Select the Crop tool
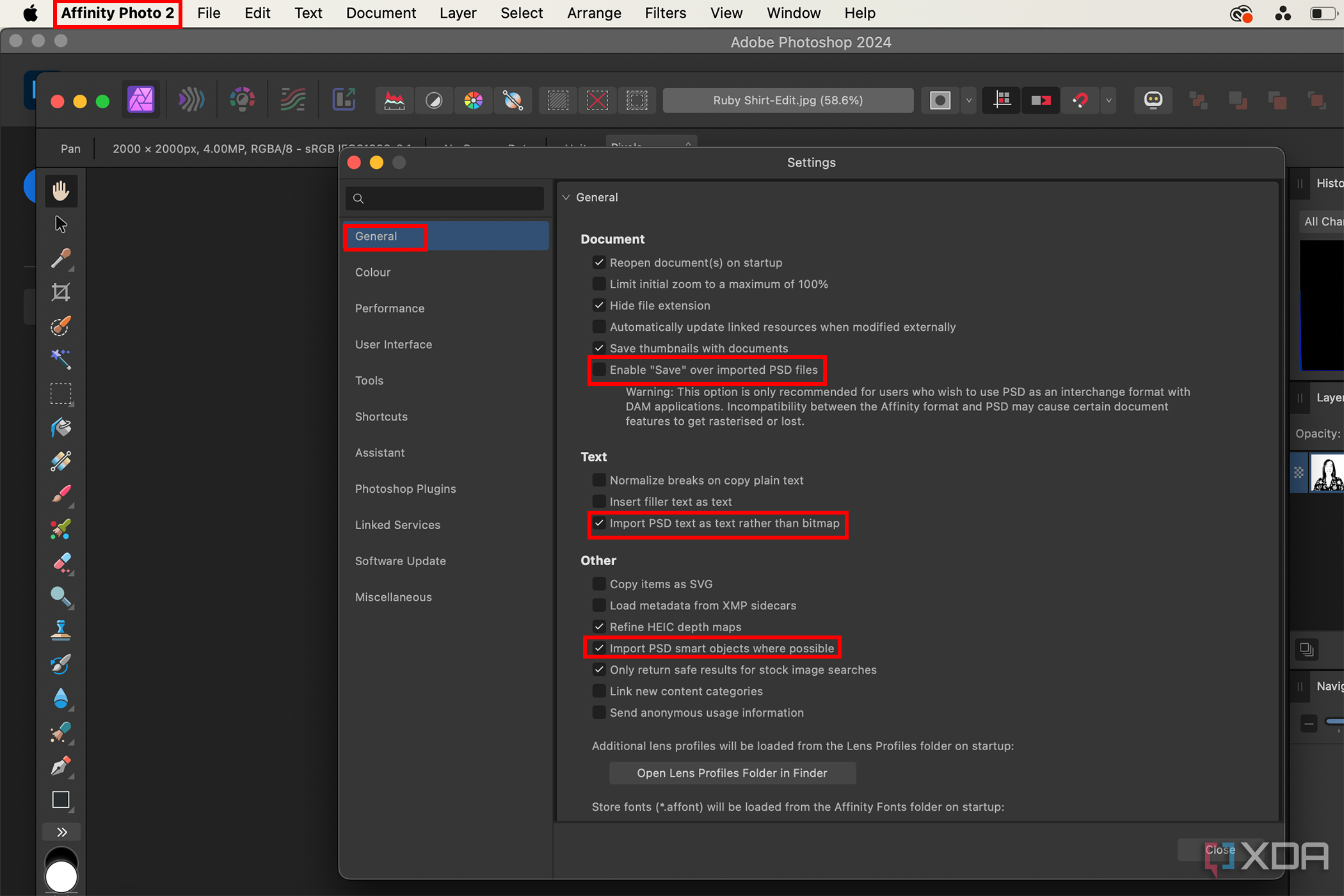Image resolution: width=1344 pixels, height=896 pixels. click(61, 292)
